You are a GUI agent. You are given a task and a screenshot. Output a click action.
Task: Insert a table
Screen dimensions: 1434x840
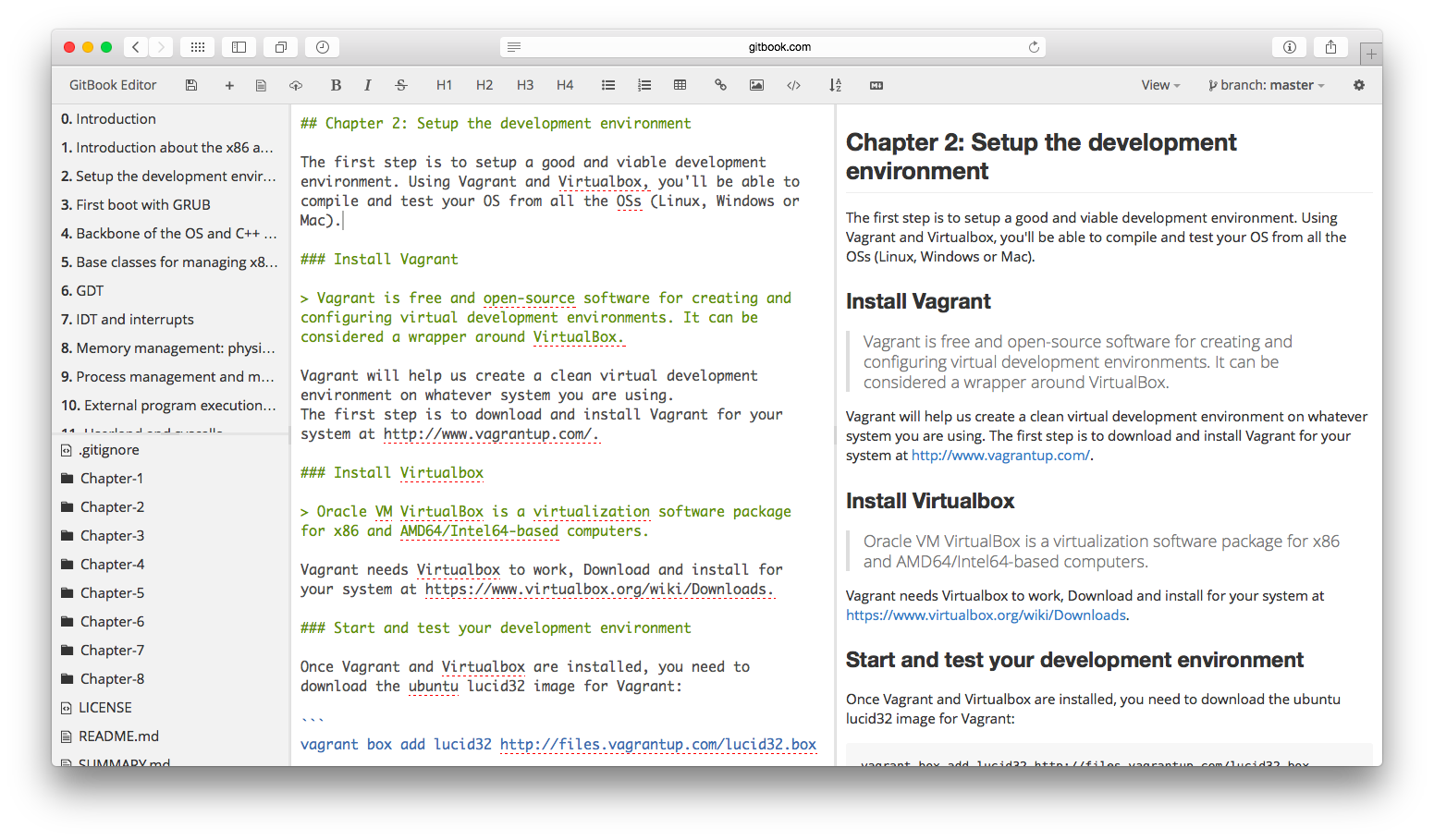tap(680, 85)
